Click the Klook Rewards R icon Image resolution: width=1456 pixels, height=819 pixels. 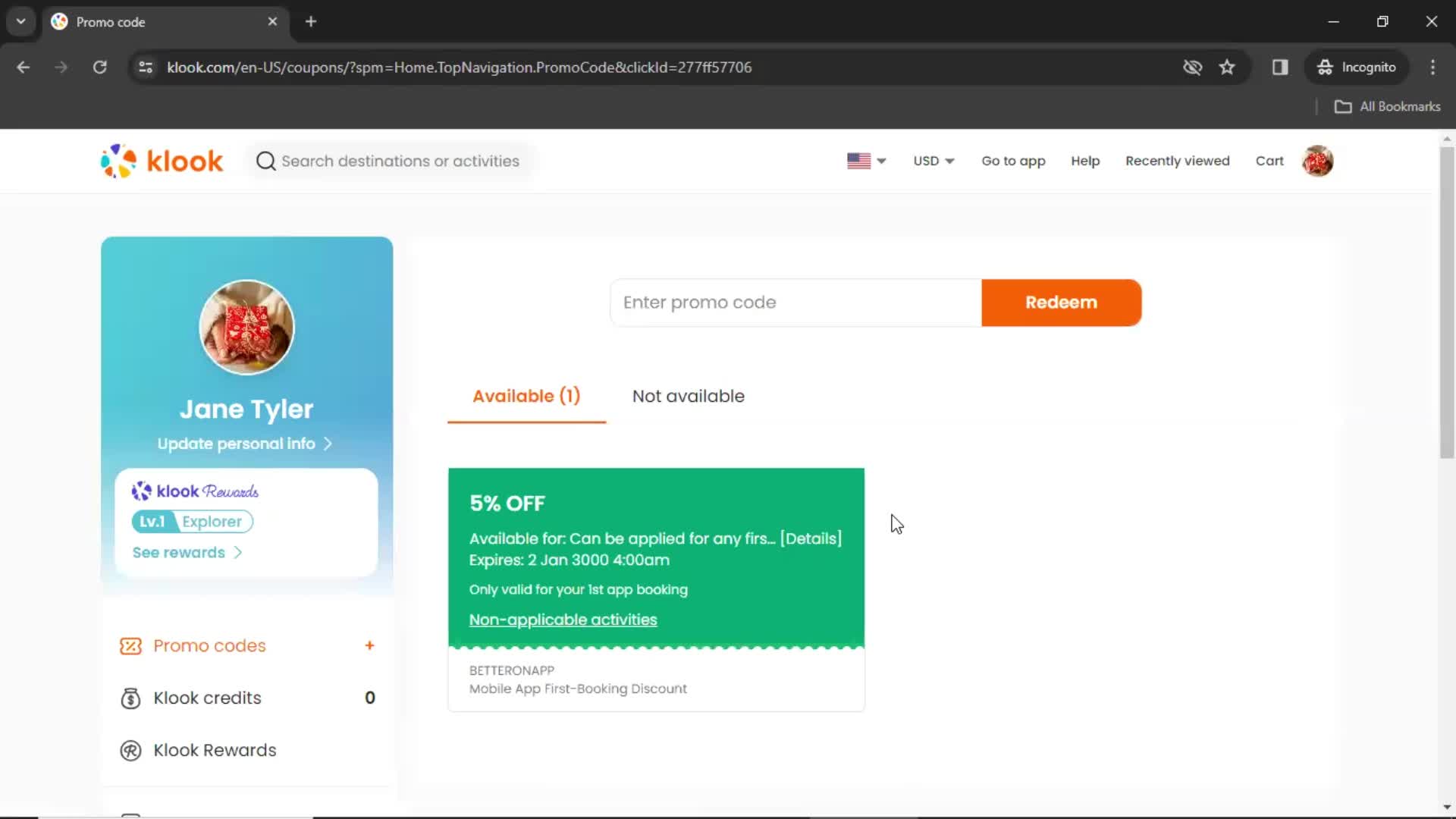tap(130, 750)
